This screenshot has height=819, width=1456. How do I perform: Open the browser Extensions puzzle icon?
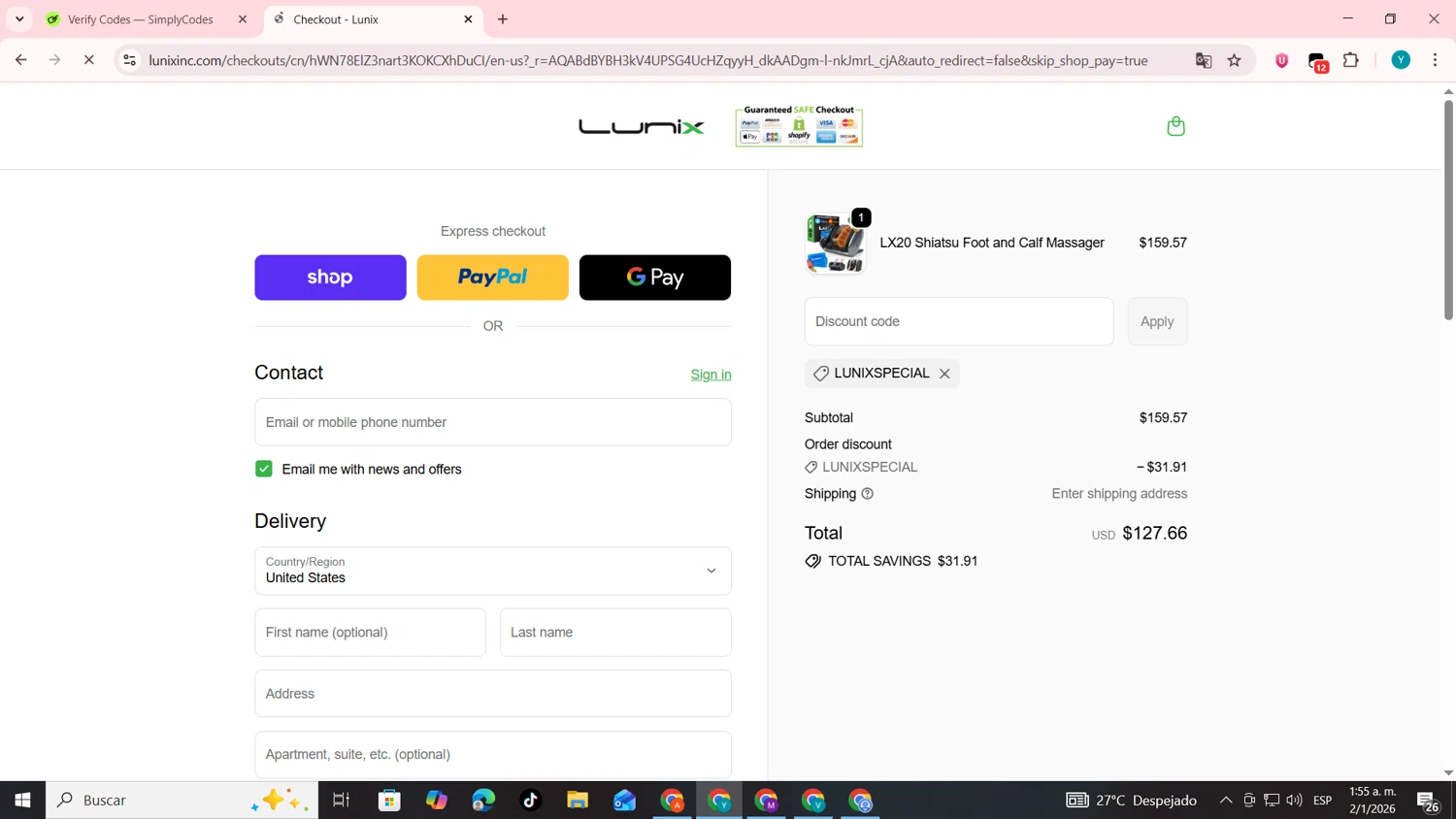point(1351,60)
